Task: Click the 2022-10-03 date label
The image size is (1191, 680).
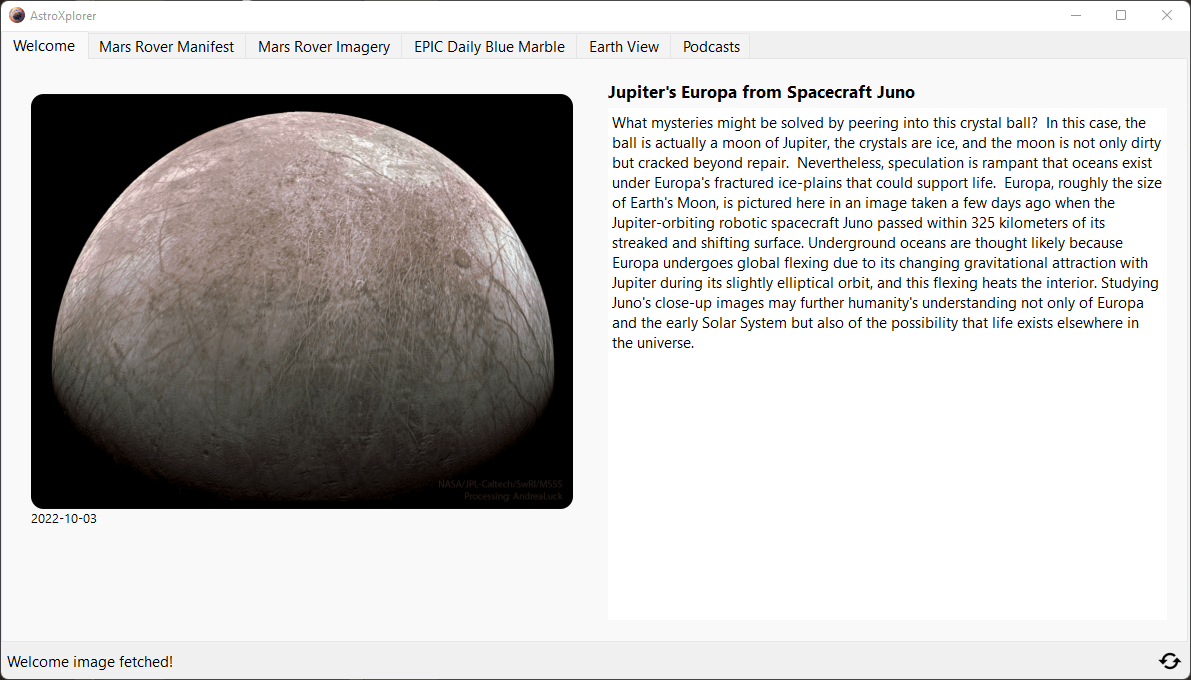Action: (64, 519)
